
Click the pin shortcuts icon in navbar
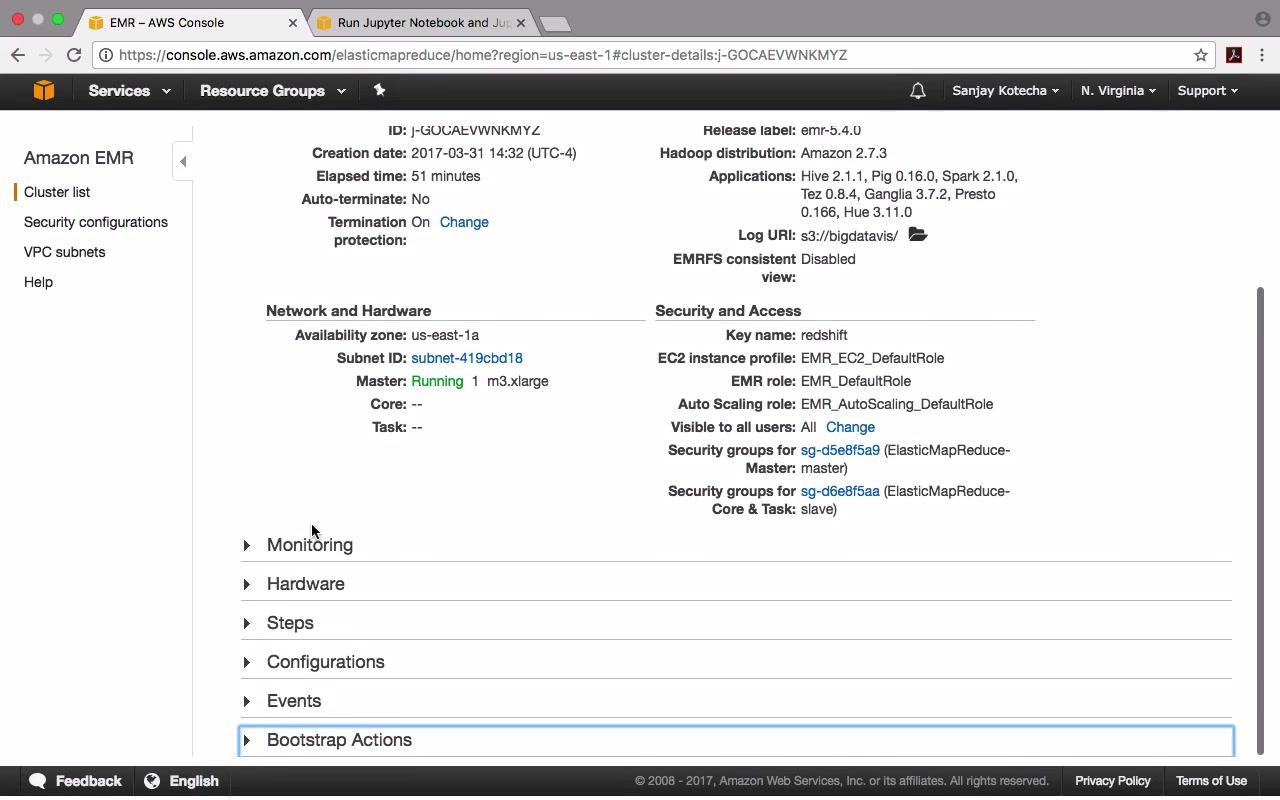point(379,90)
